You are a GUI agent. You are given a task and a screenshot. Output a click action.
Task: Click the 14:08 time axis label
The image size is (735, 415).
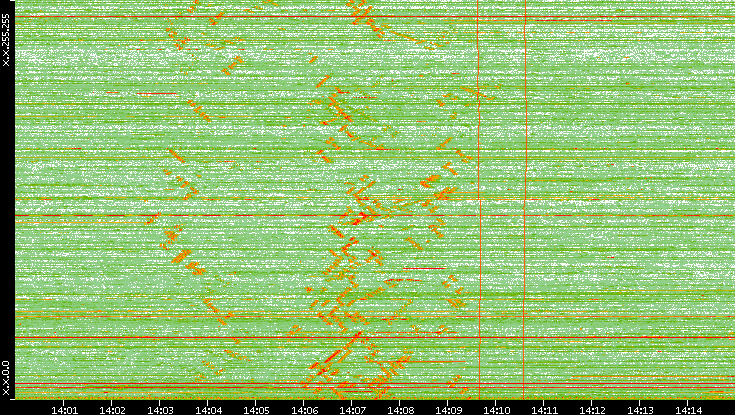(x=400, y=411)
